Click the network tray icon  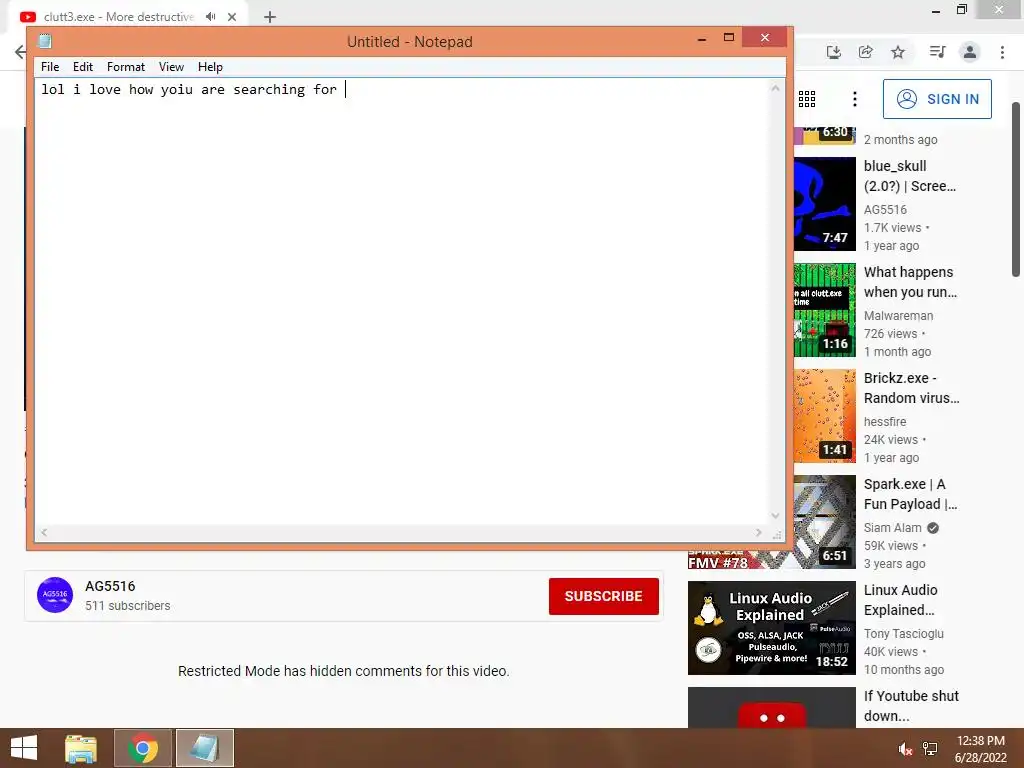[x=930, y=748]
